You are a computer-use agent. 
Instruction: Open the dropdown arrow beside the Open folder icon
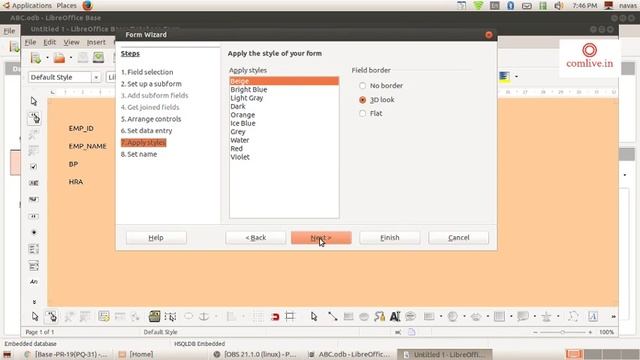pyautogui.click(x=71, y=58)
